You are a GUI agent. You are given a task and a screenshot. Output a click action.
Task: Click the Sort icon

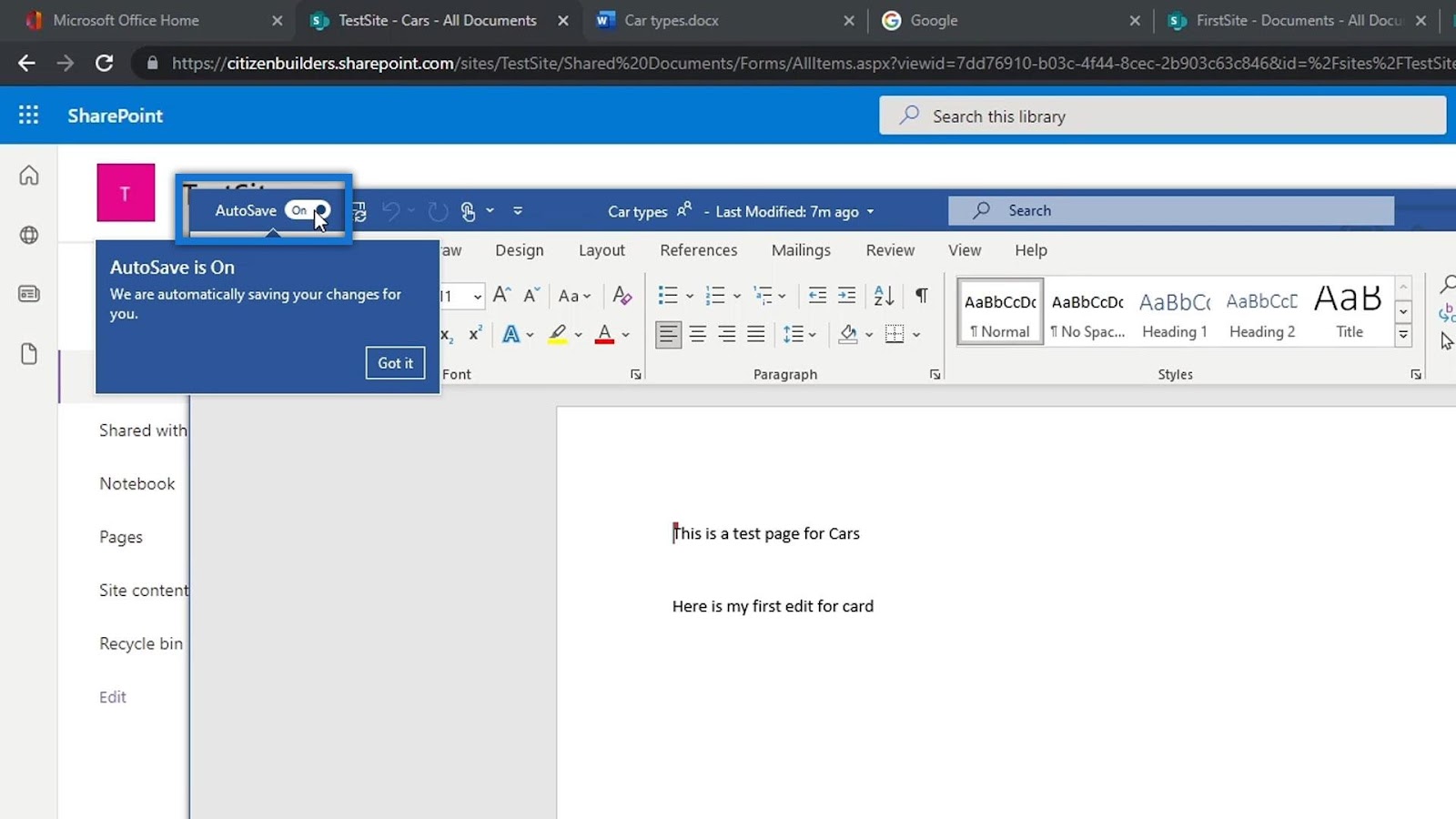(x=884, y=295)
